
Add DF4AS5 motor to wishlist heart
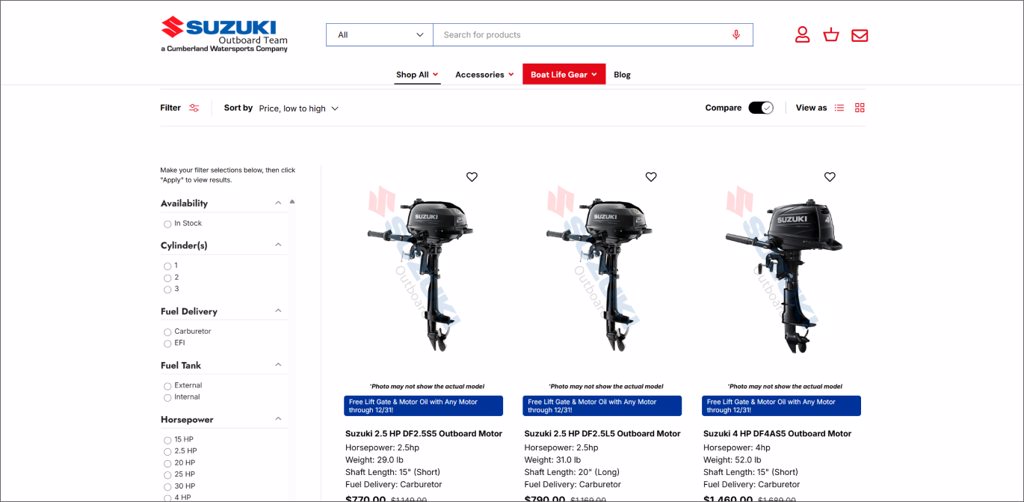click(829, 177)
